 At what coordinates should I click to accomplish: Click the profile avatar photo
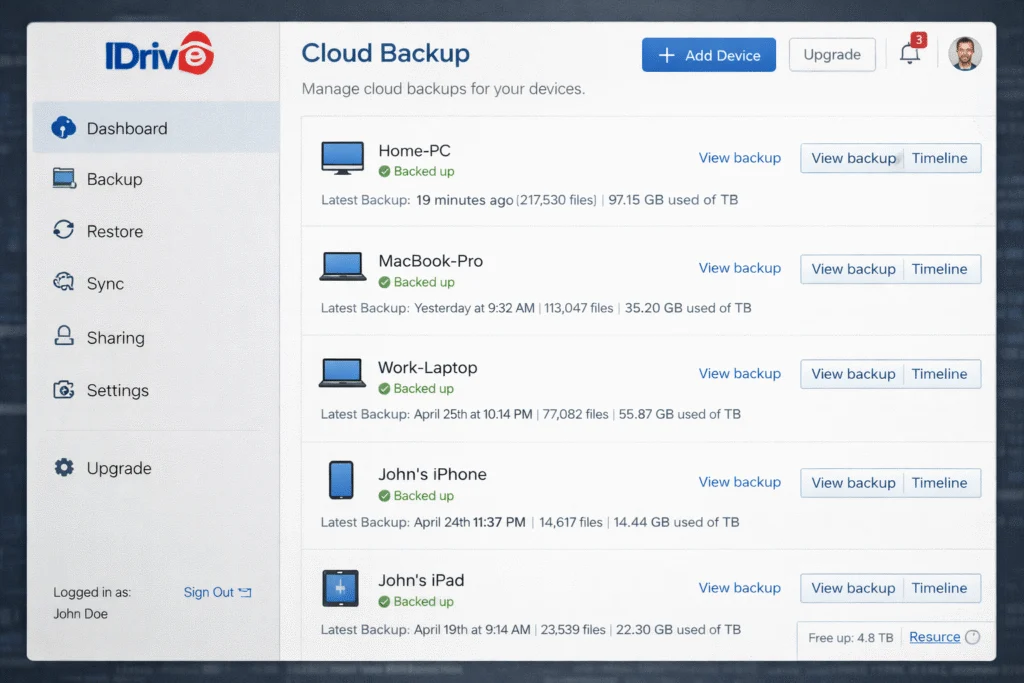point(964,54)
